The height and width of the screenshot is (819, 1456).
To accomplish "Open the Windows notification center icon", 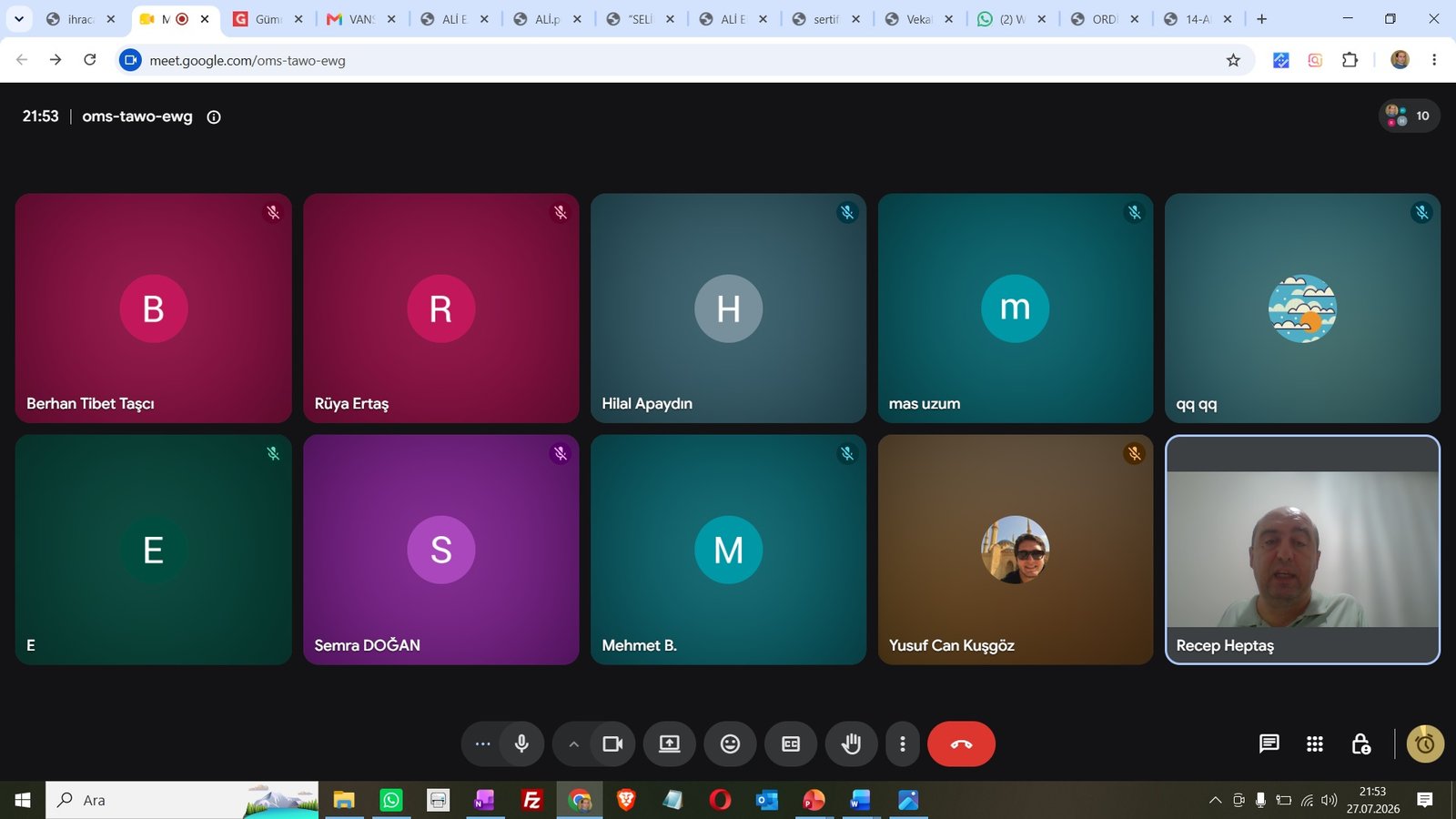I will coord(1425,800).
